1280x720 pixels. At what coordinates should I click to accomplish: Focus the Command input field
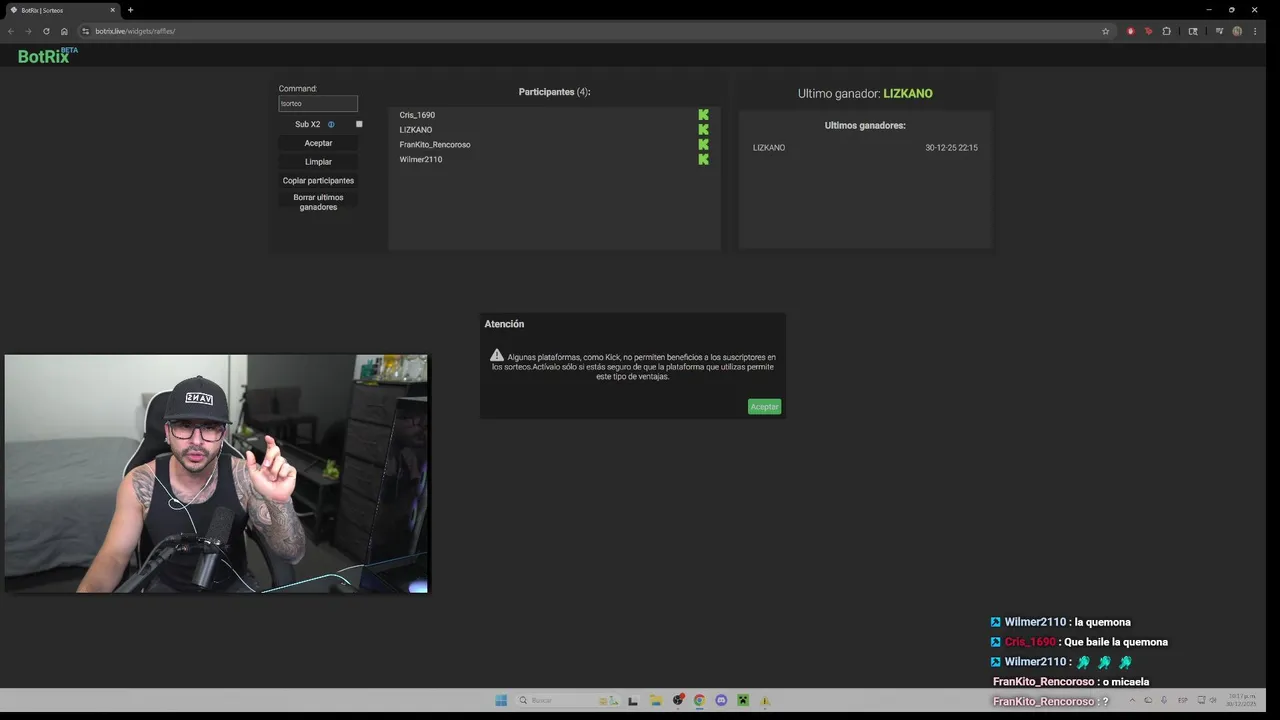pos(318,103)
